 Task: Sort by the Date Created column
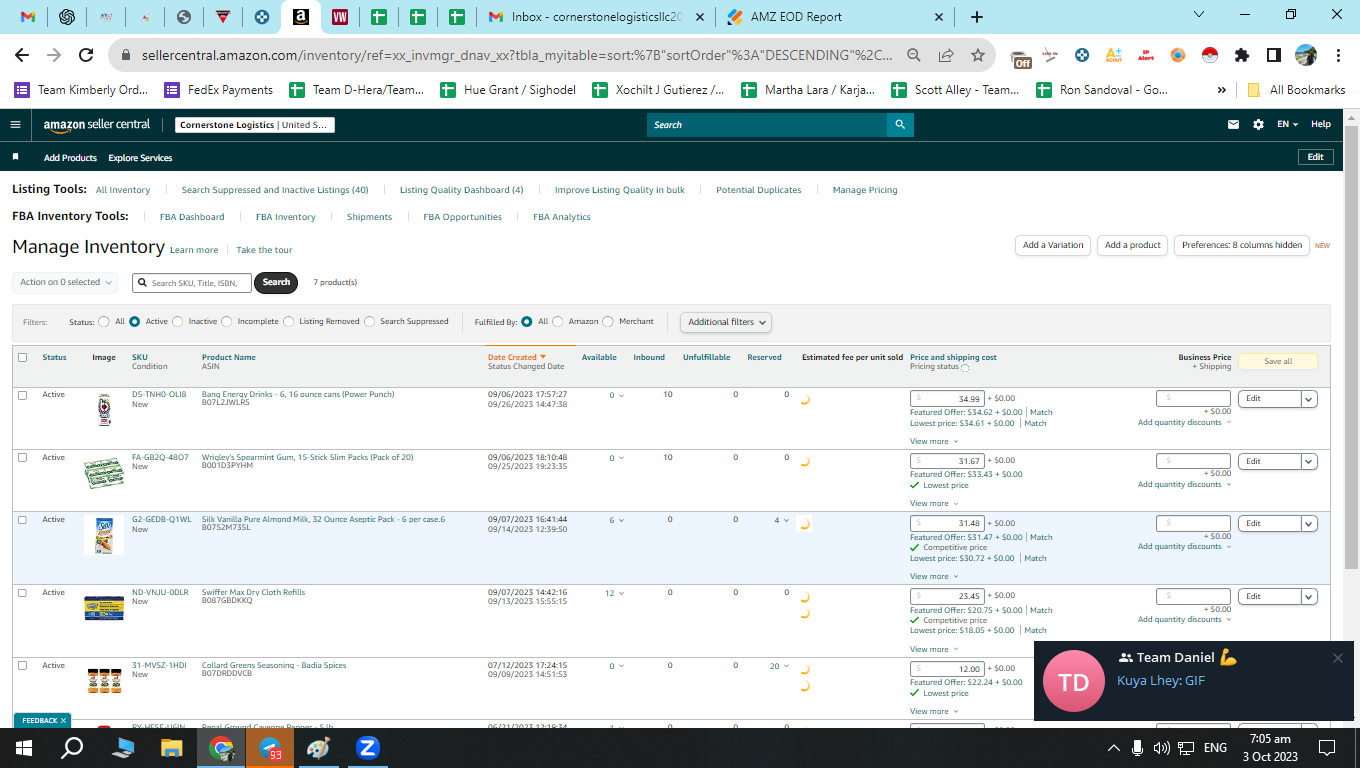(x=517, y=357)
